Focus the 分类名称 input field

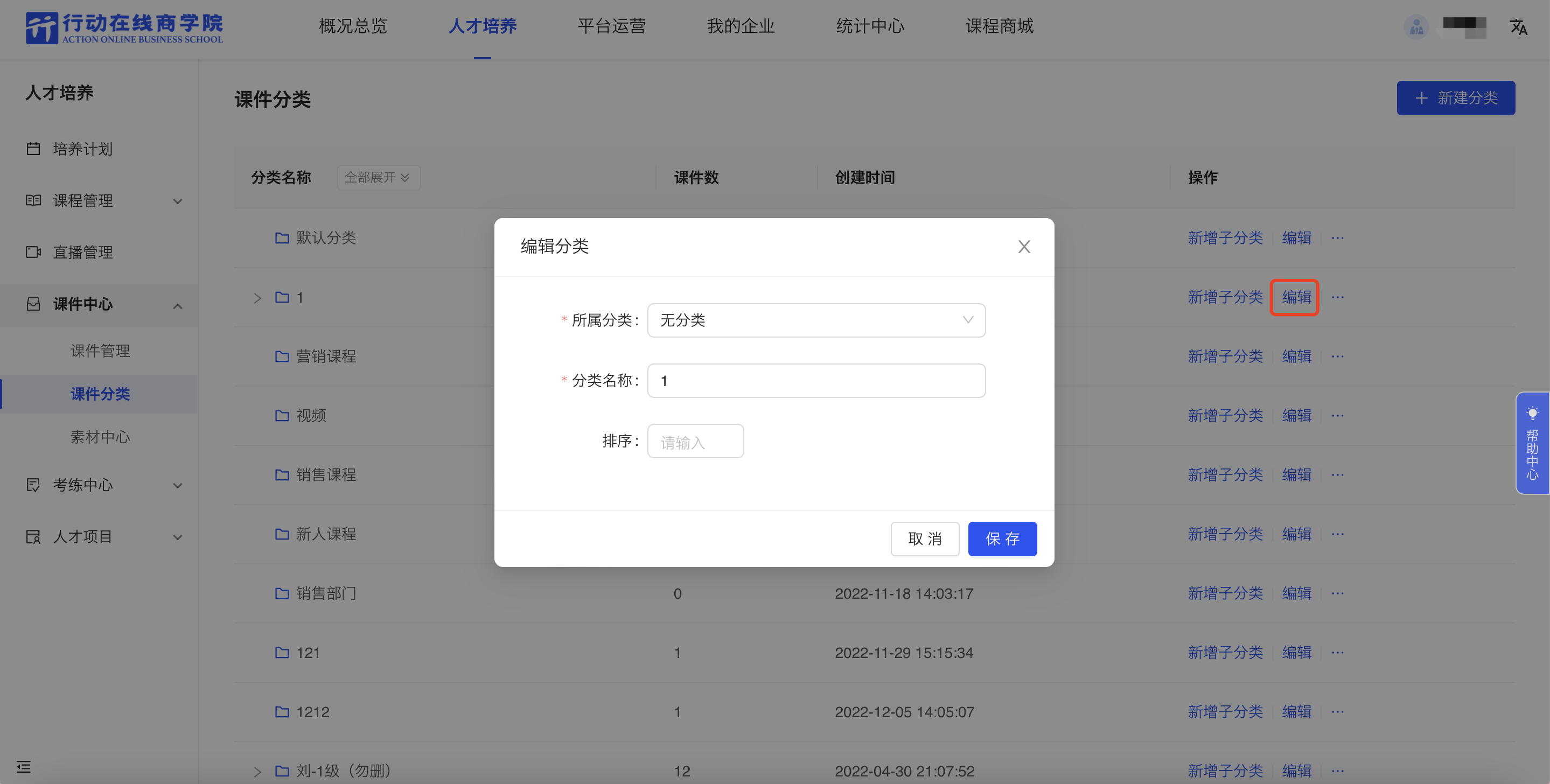click(816, 380)
